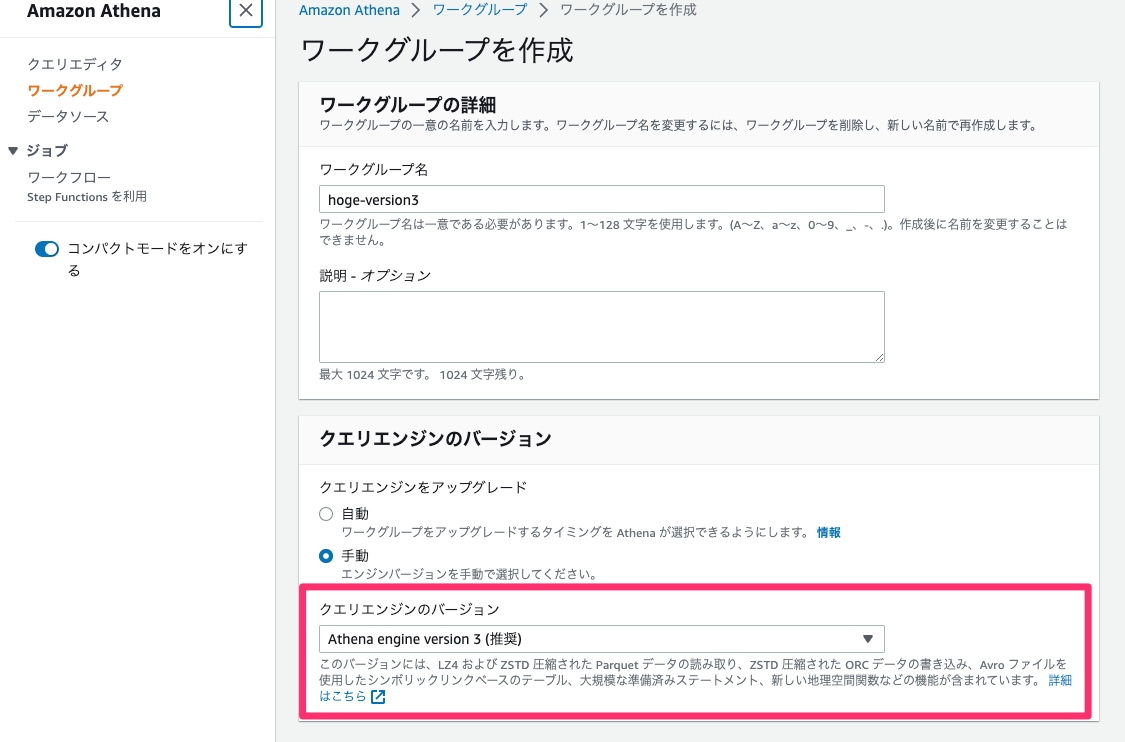Click the Amazon Athena breadcrumb link
The width and height of the screenshot is (1125, 742).
349,10
